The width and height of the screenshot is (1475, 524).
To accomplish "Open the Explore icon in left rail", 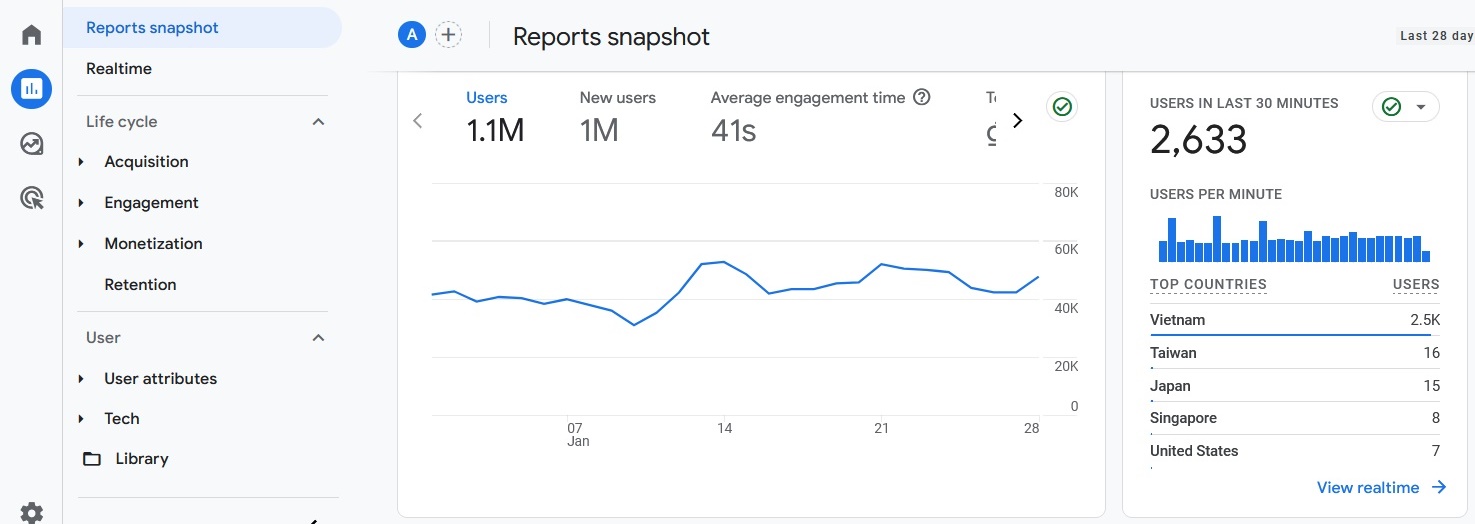I will pyautogui.click(x=31, y=144).
